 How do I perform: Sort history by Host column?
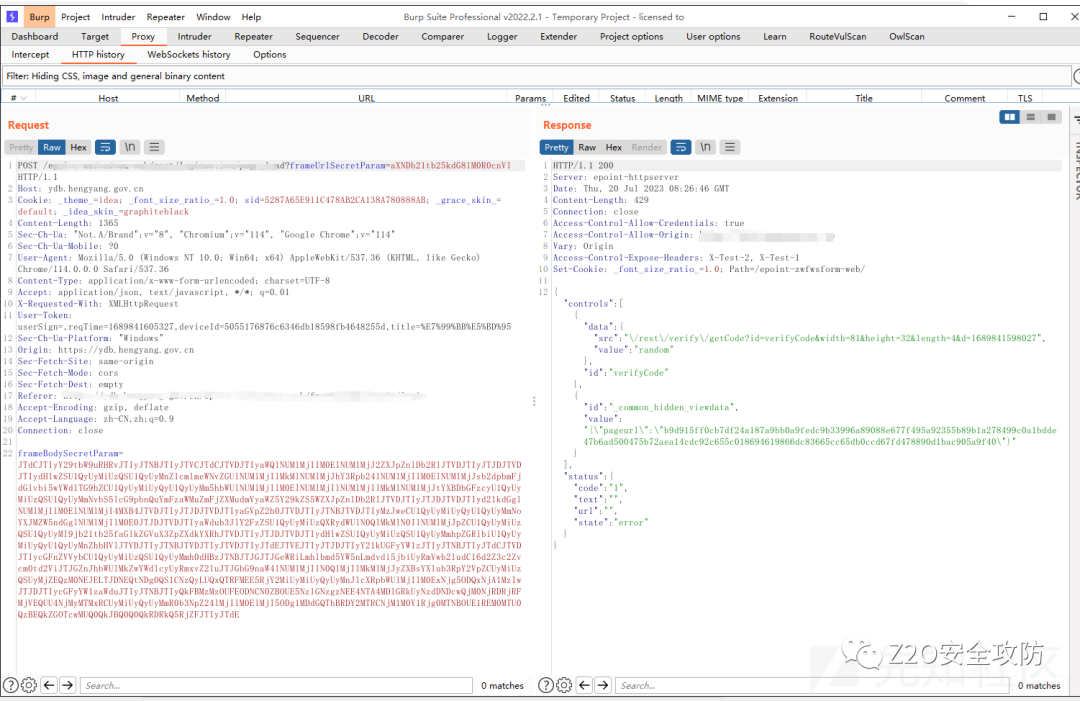108,98
